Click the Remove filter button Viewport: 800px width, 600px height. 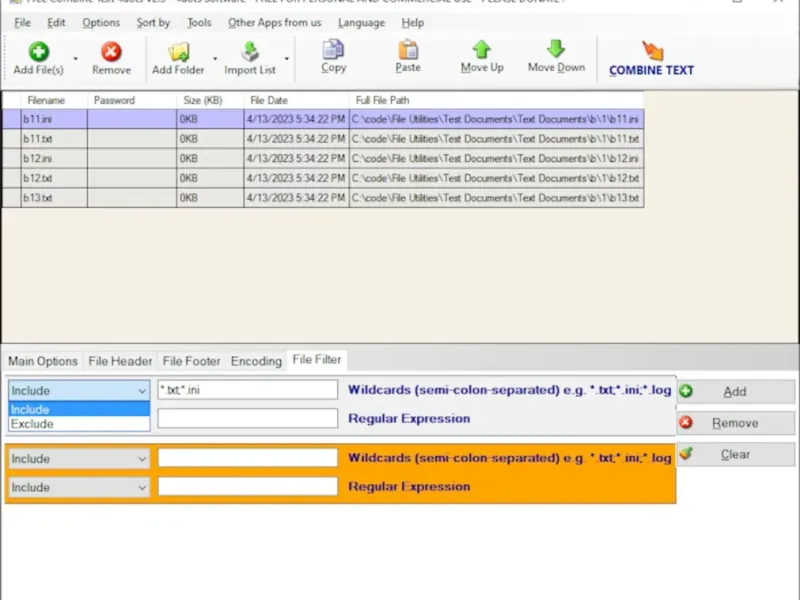[x=736, y=423]
